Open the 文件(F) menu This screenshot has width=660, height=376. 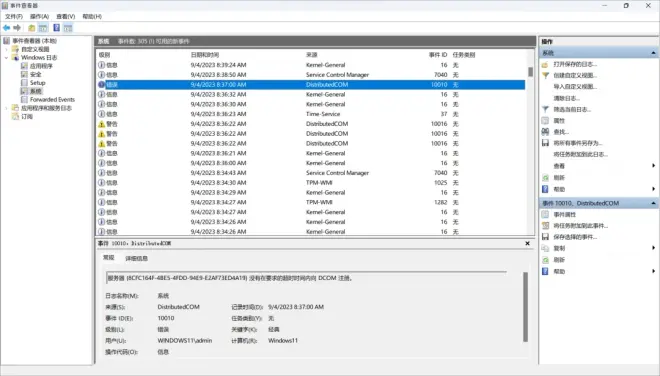click(x=14, y=16)
